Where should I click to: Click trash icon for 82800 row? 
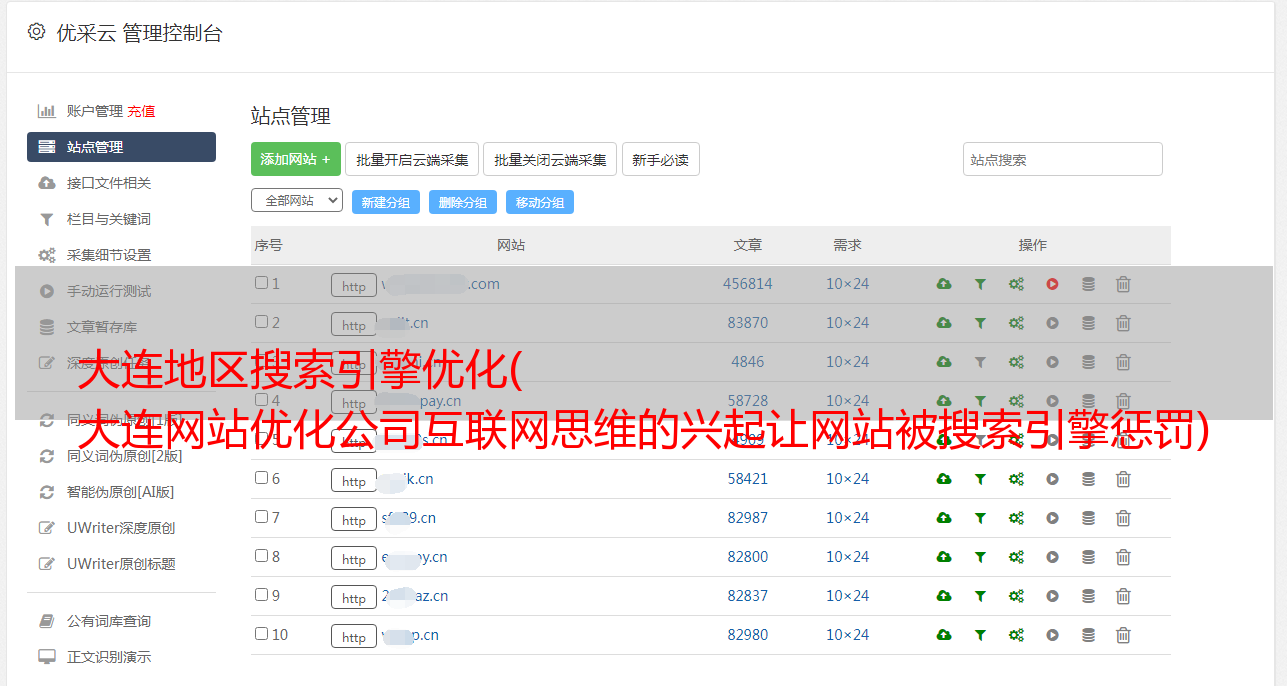(1123, 557)
